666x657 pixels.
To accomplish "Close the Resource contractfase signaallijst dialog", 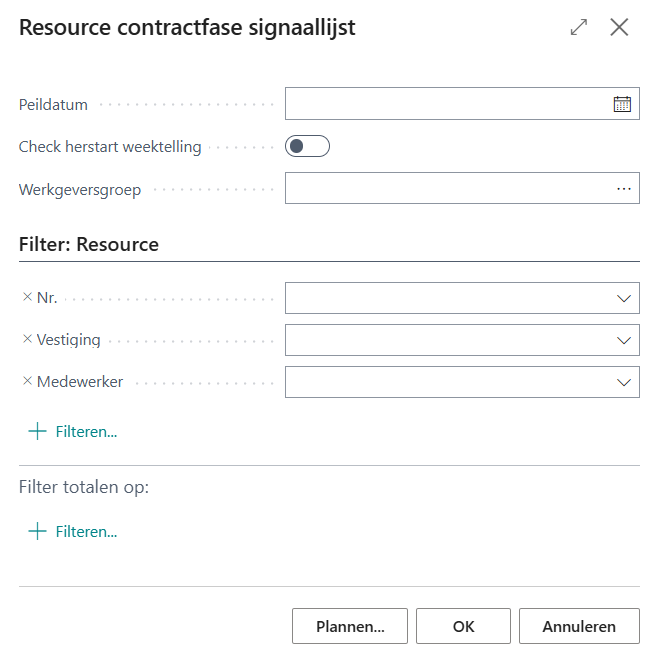I will pos(620,28).
